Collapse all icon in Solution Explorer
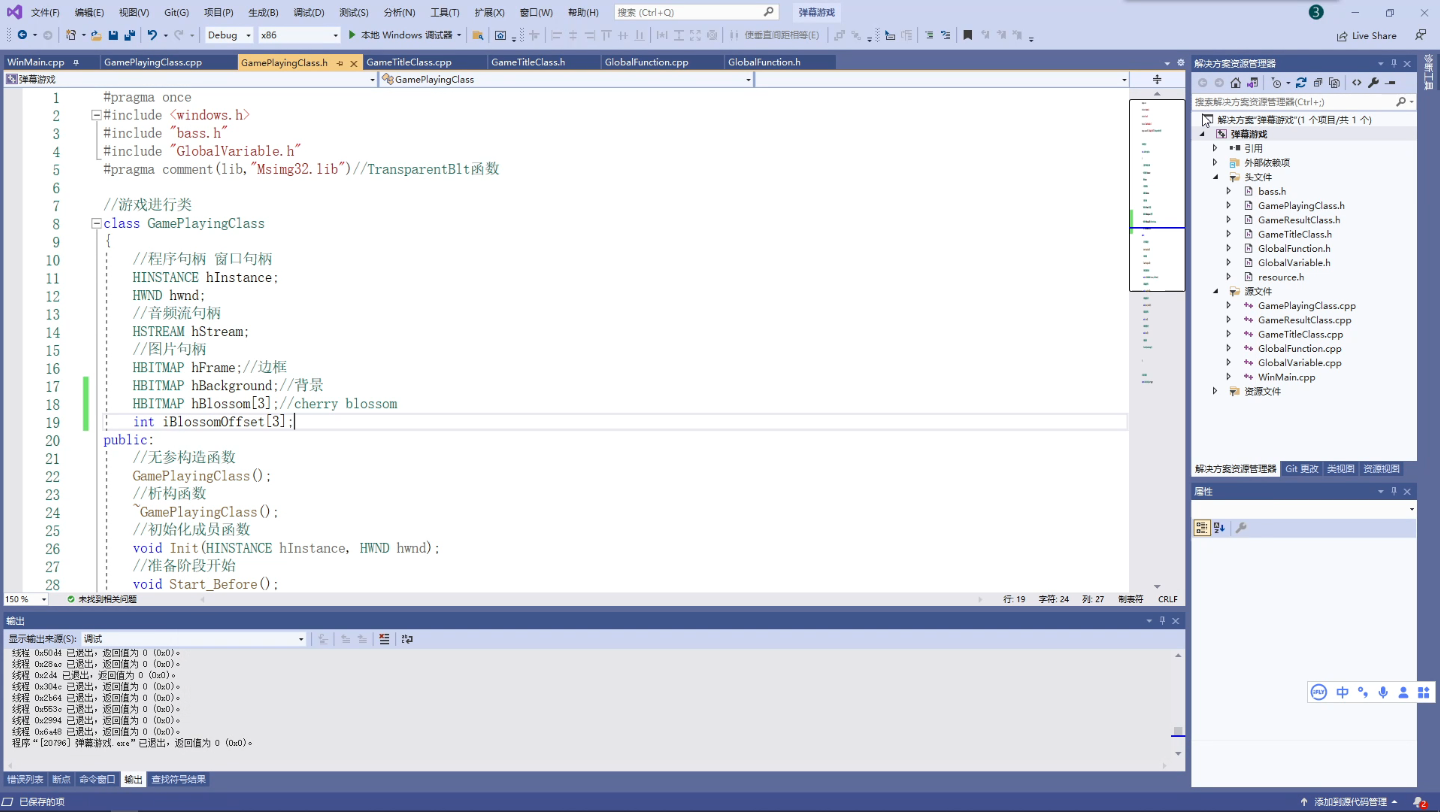 pos(1318,83)
